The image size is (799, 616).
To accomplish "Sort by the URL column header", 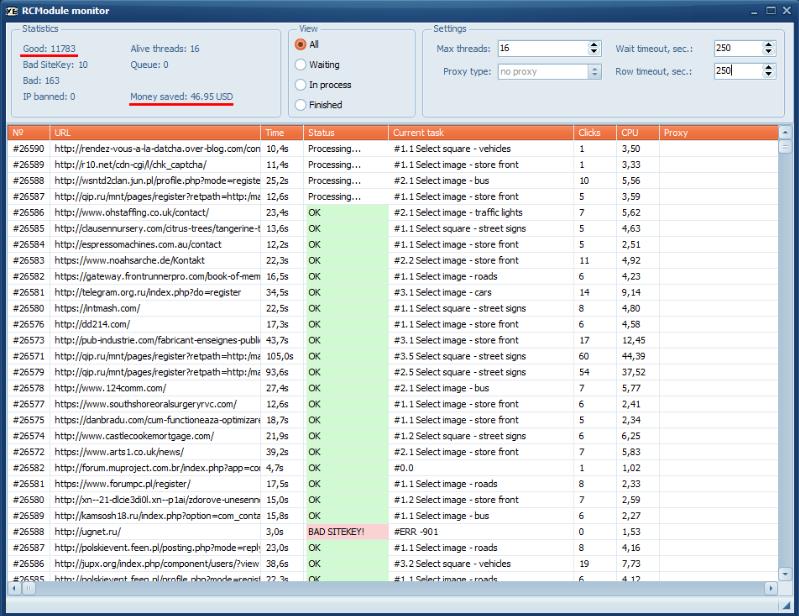I will (x=155, y=132).
